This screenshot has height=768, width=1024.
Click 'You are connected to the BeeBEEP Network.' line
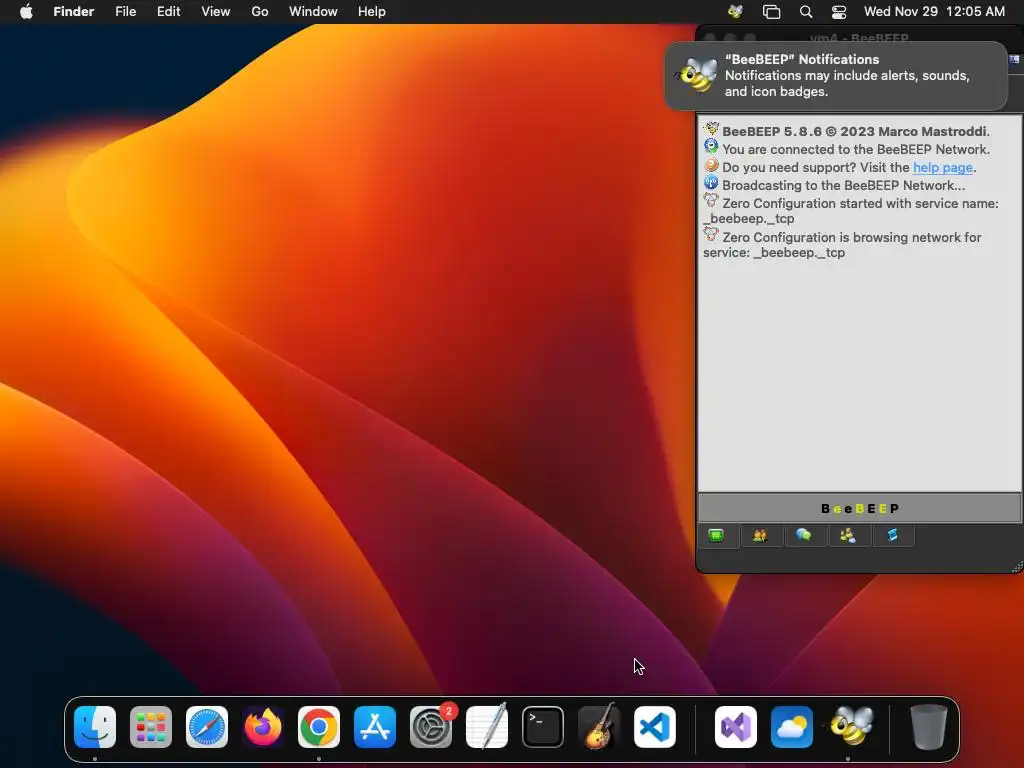click(x=856, y=150)
